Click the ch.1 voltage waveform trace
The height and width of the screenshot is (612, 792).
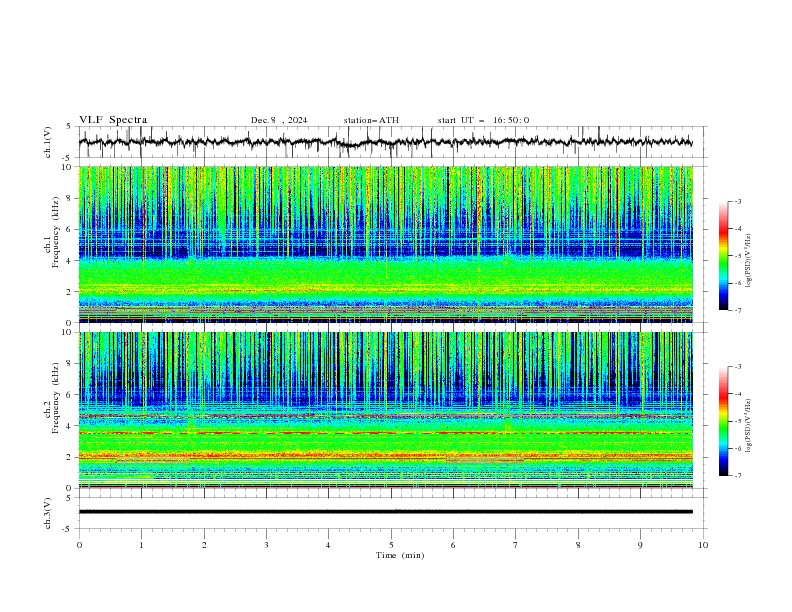pyautogui.click(x=385, y=142)
